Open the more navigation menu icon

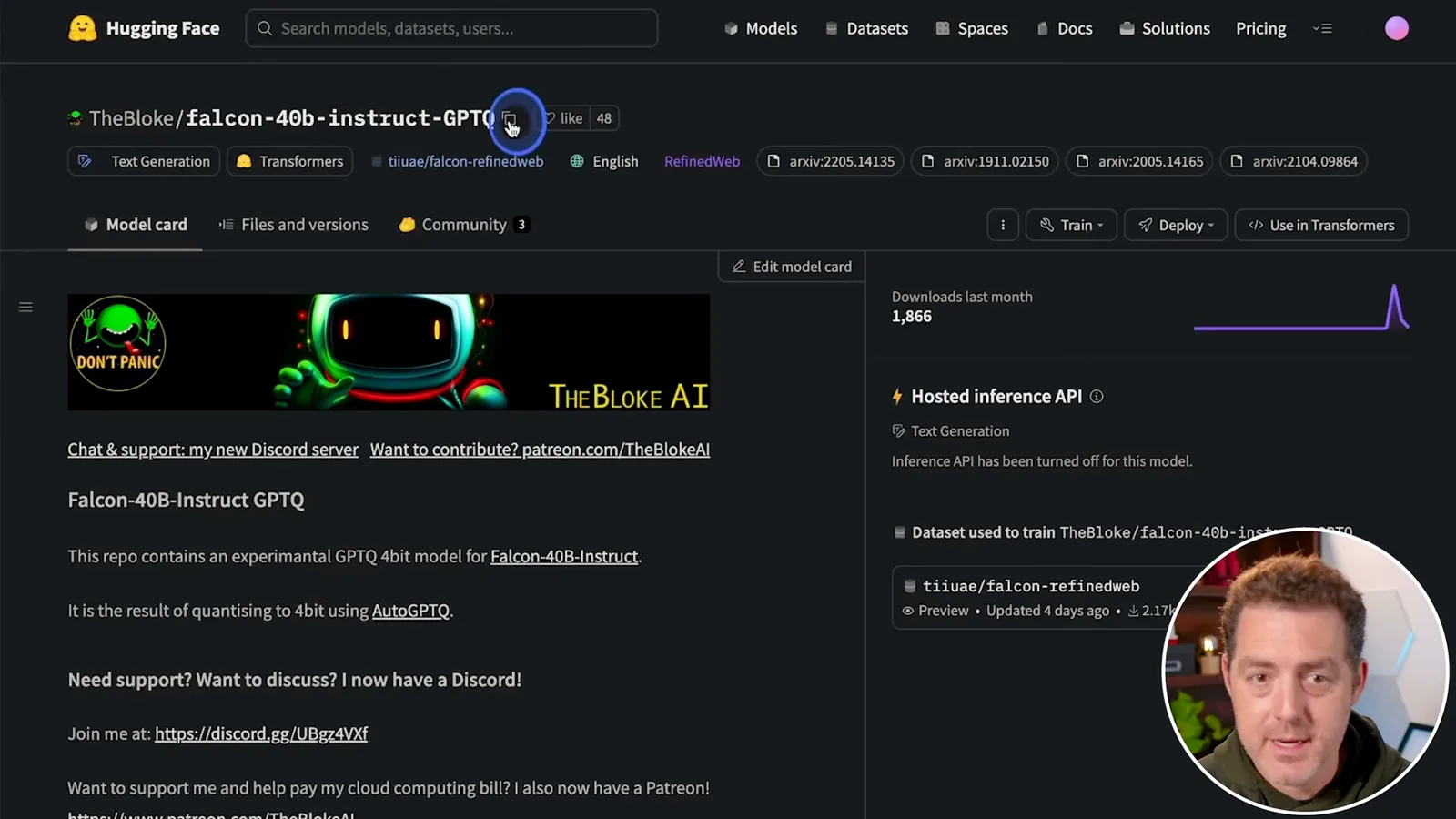point(1322,28)
